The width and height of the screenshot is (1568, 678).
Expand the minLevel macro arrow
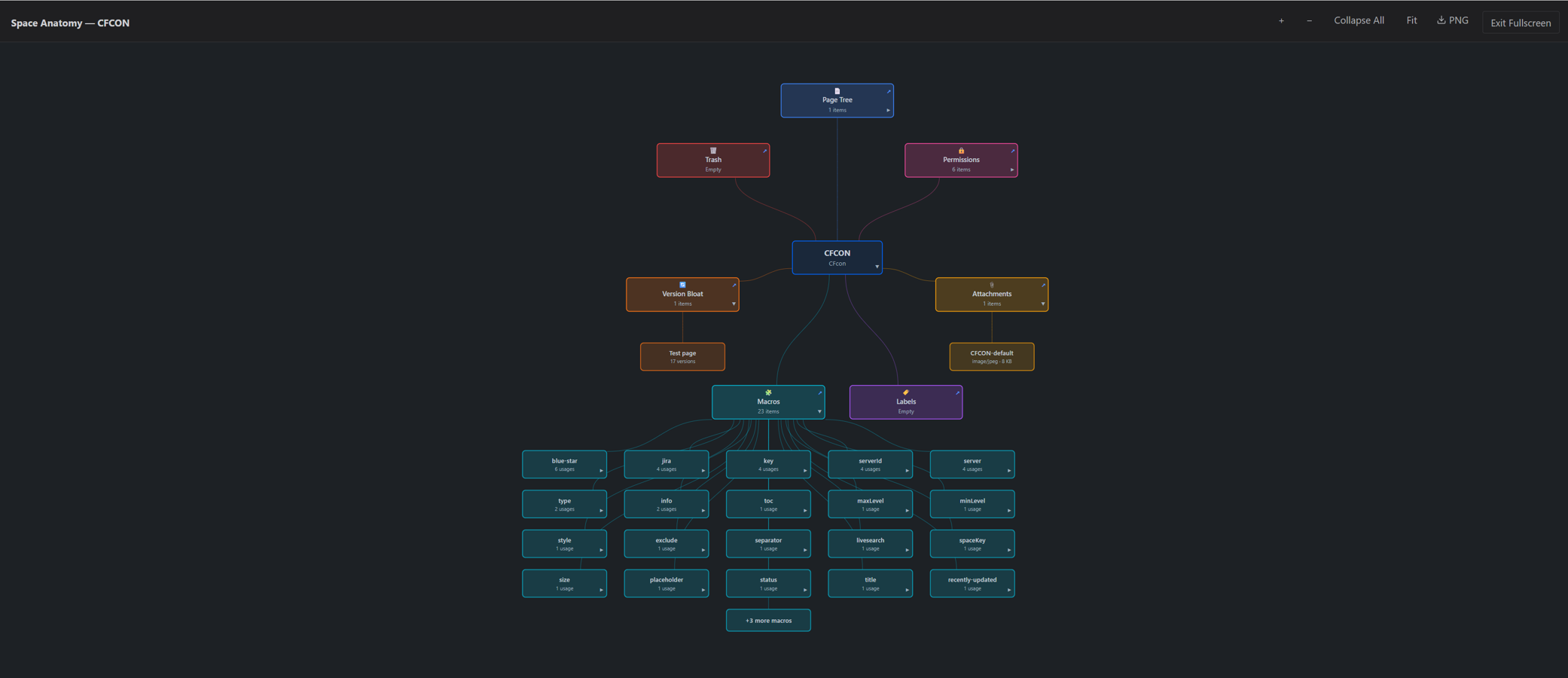coord(1009,511)
